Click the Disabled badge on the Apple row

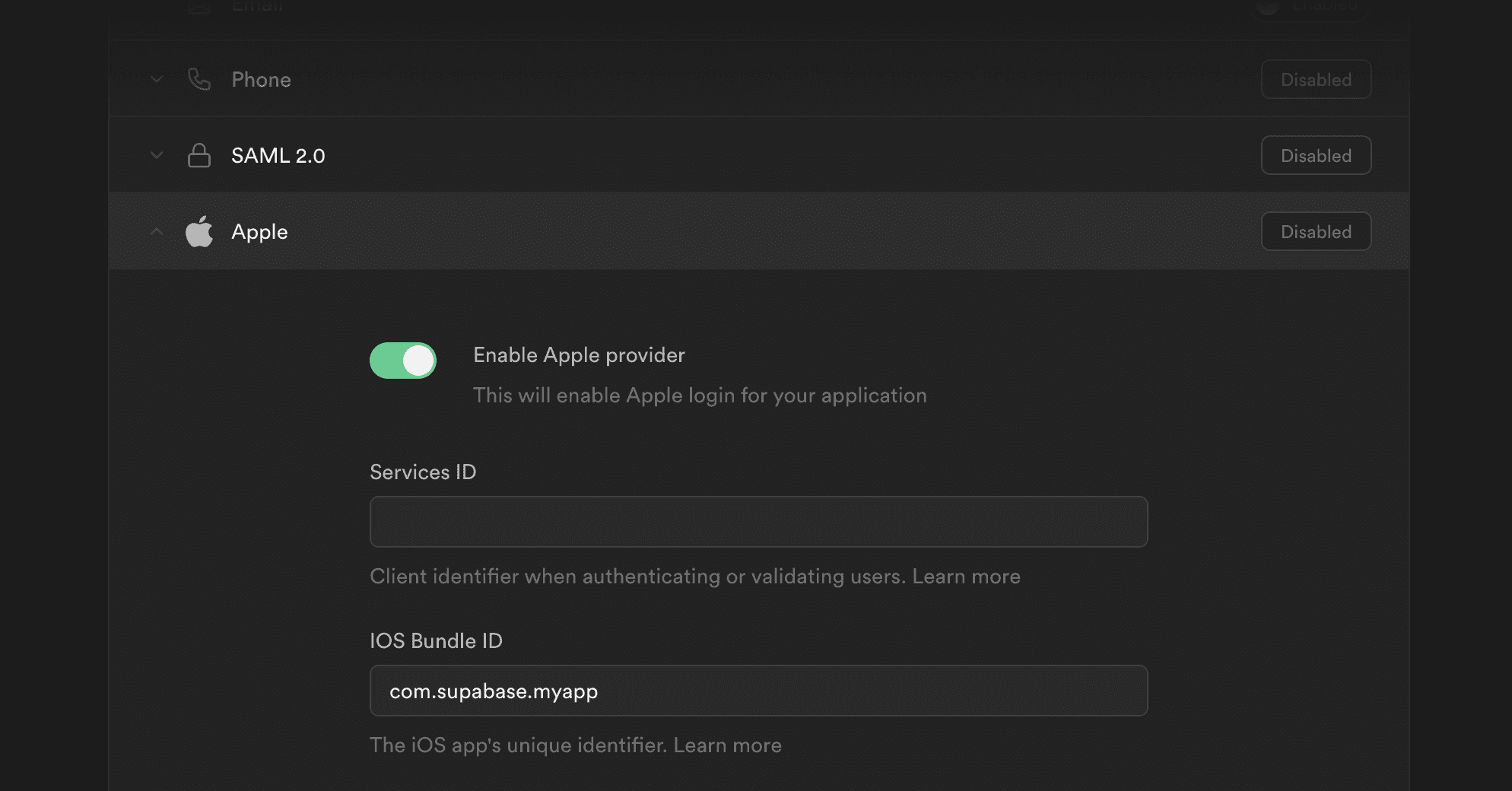pos(1316,231)
